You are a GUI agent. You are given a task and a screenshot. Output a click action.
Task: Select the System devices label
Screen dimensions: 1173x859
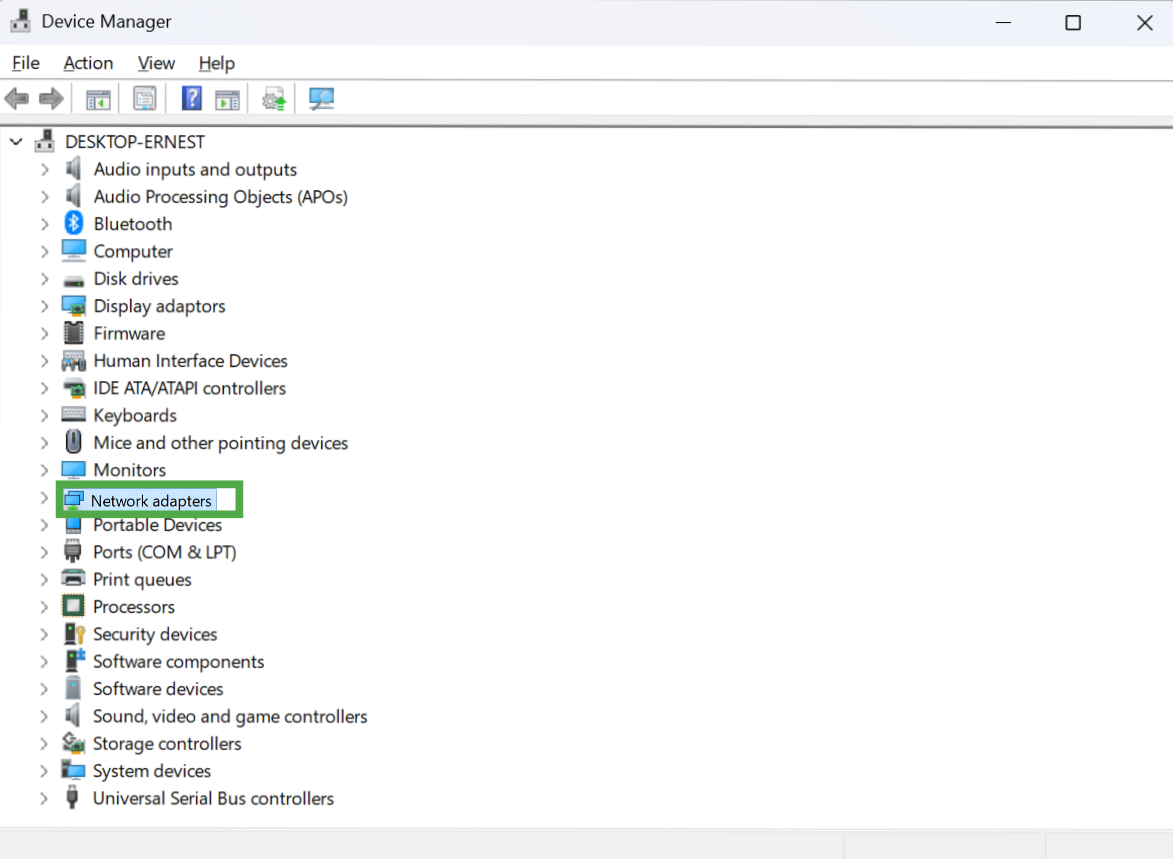pyautogui.click(x=152, y=771)
